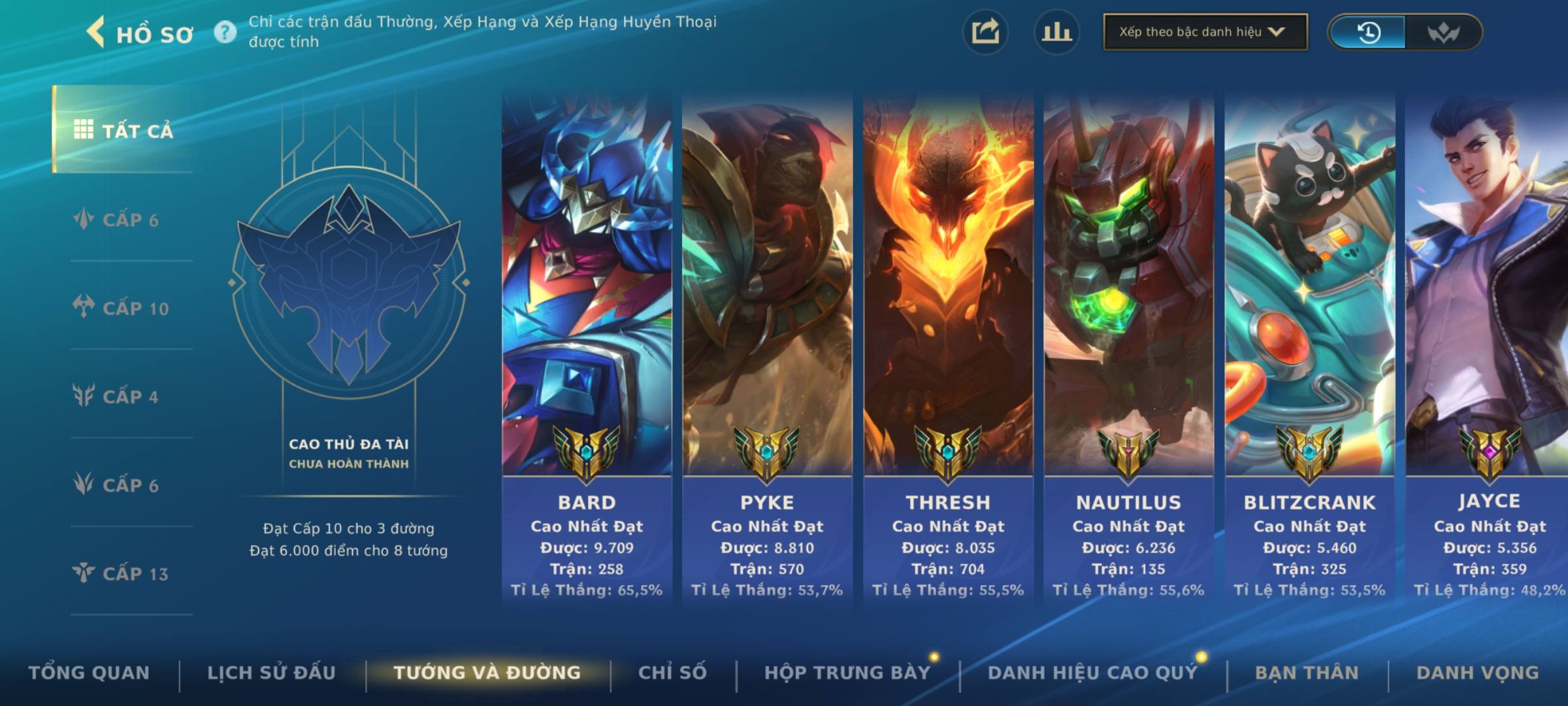Screen dimensions: 1568x706
Task: Switch to the history clock toggle
Action: pyautogui.click(x=1367, y=32)
